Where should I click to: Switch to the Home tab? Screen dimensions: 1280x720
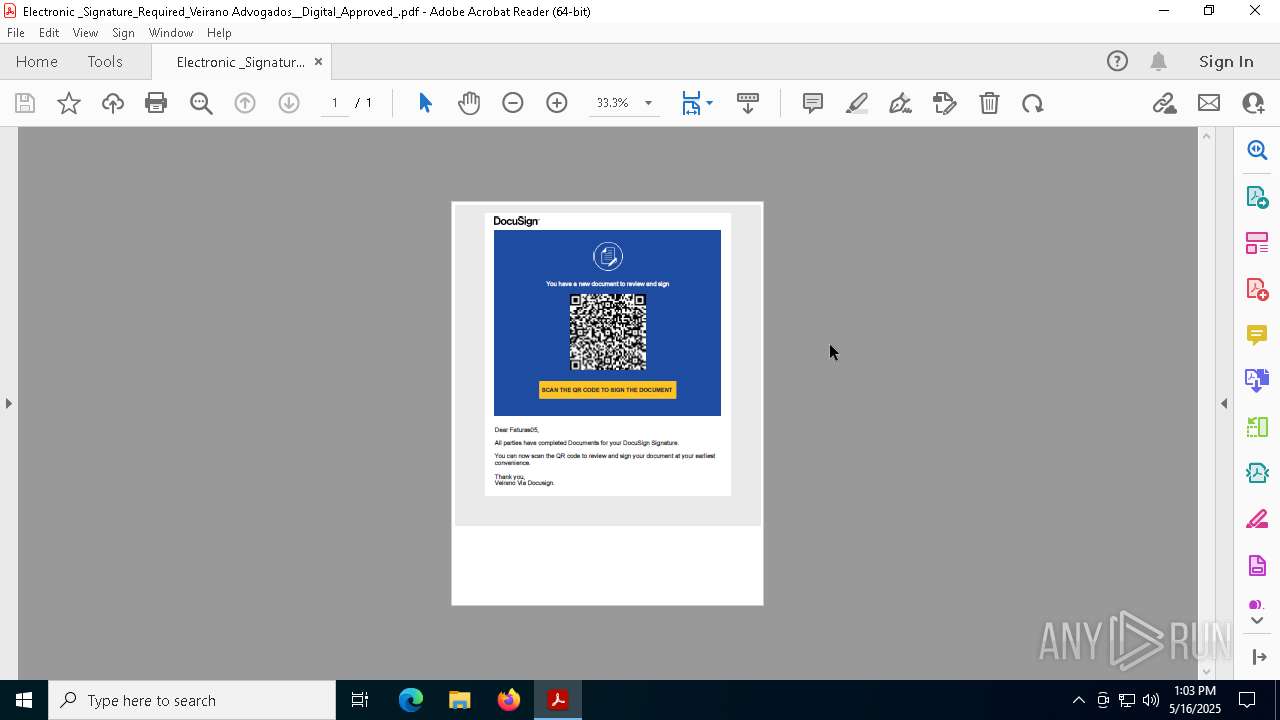tap(37, 61)
